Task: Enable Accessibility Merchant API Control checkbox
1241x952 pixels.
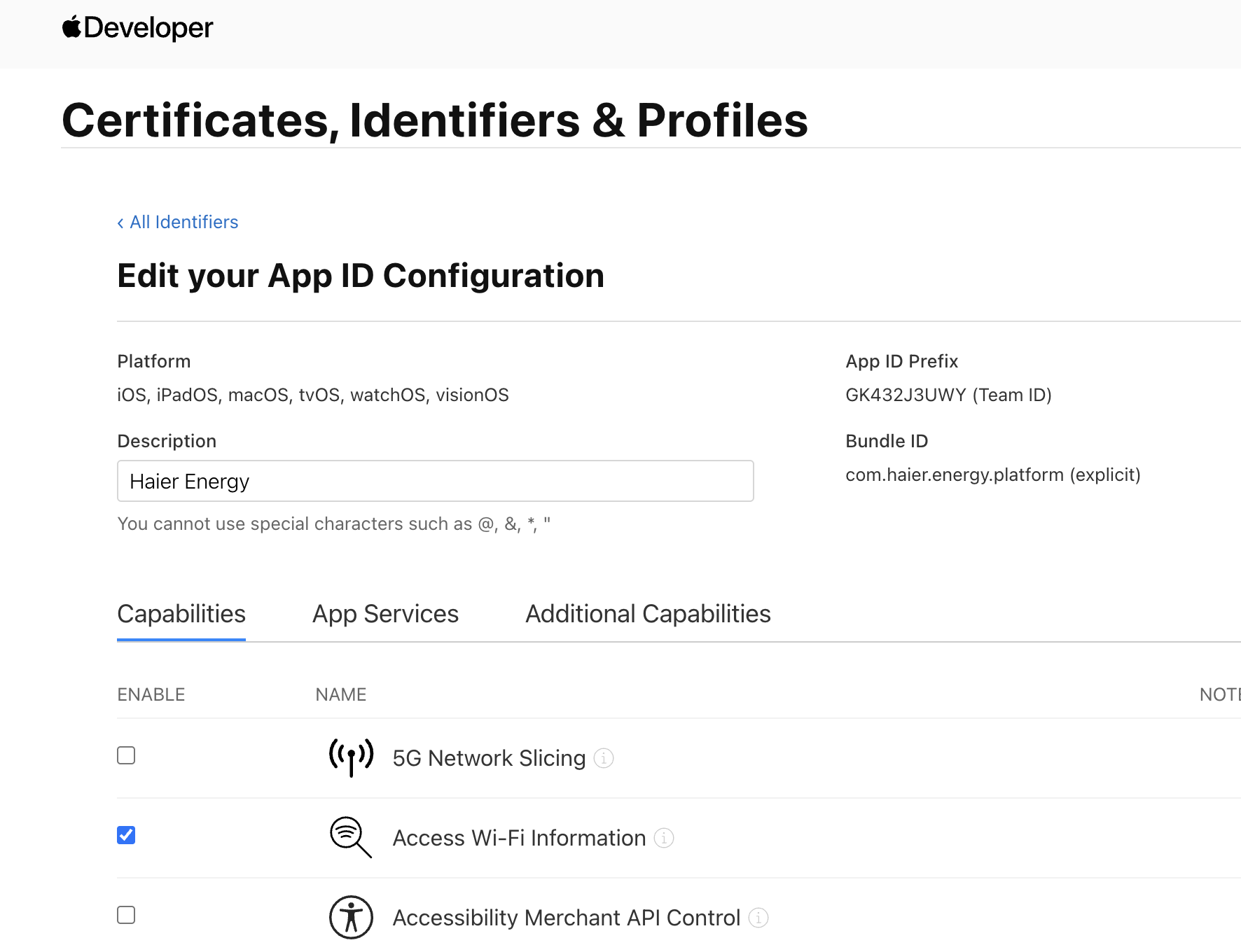Action: (126, 915)
